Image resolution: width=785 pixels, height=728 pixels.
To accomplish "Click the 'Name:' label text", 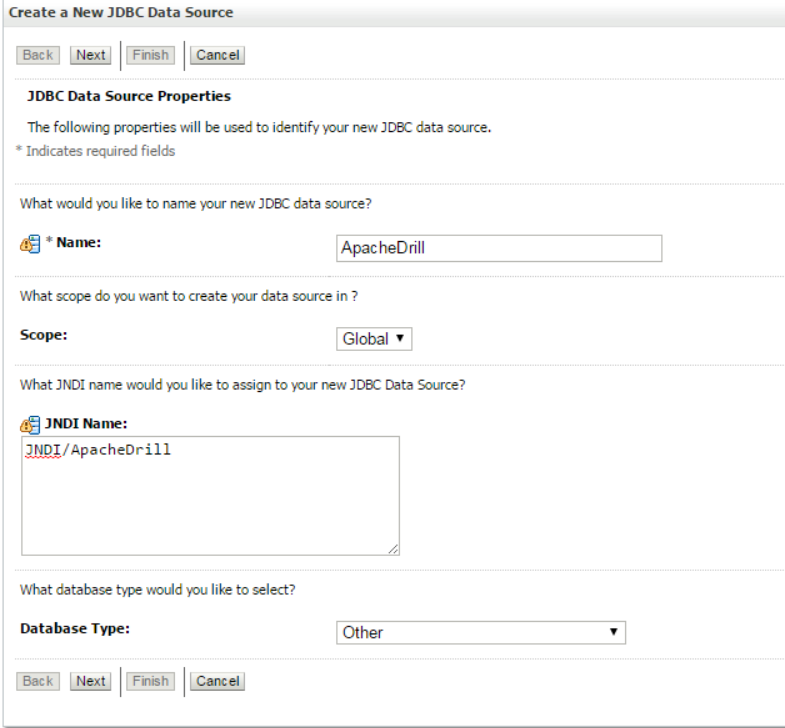I will tap(79, 242).
